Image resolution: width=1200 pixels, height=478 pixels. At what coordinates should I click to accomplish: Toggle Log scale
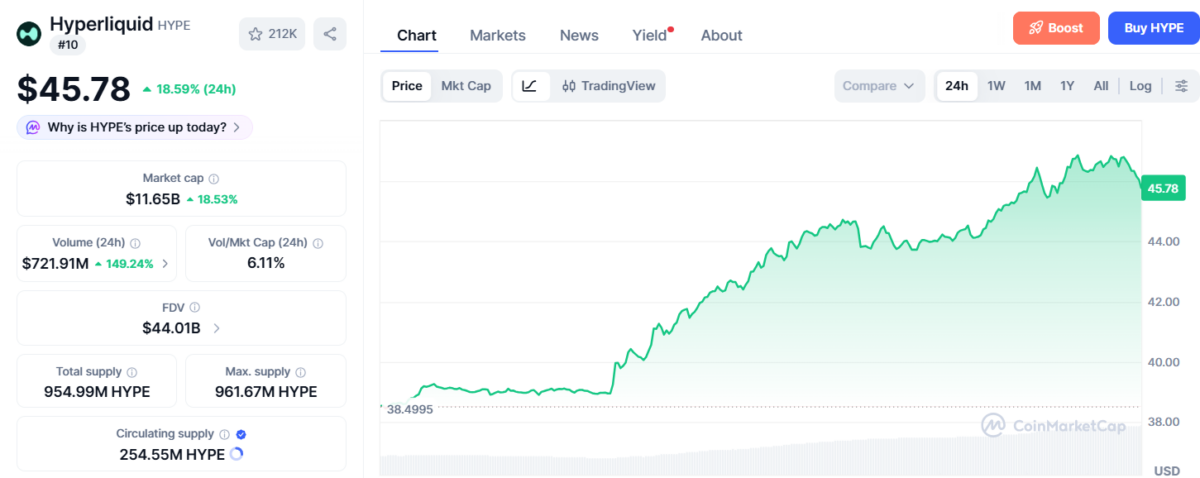click(1140, 86)
